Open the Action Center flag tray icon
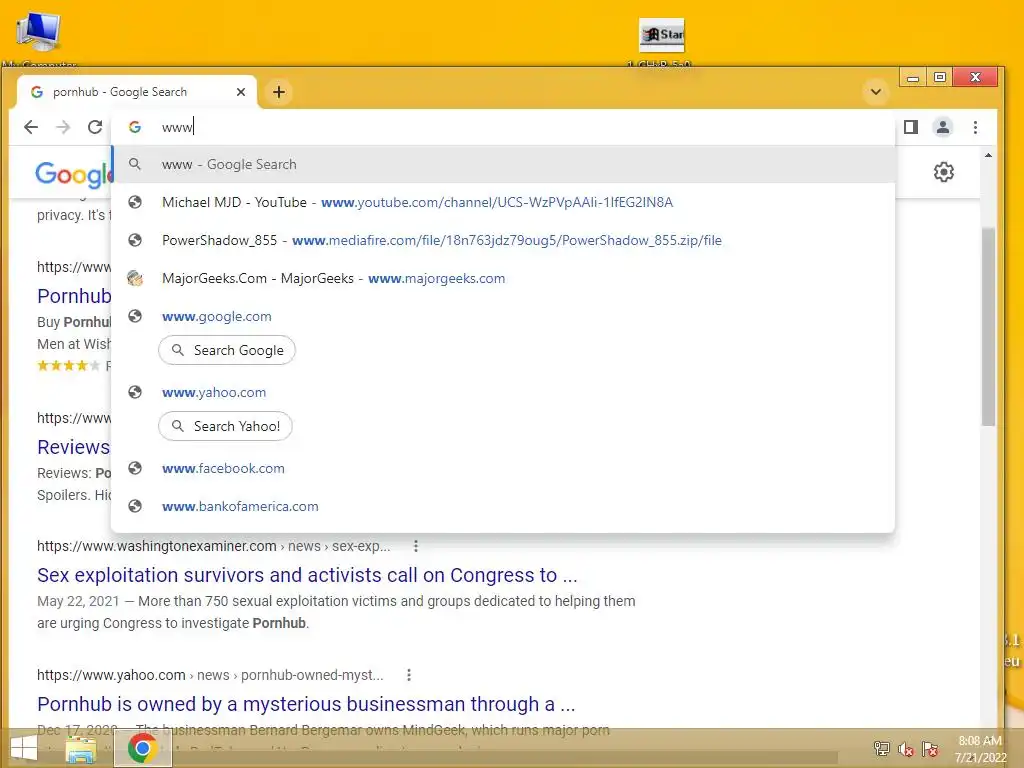 pyautogui.click(x=930, y=749)
